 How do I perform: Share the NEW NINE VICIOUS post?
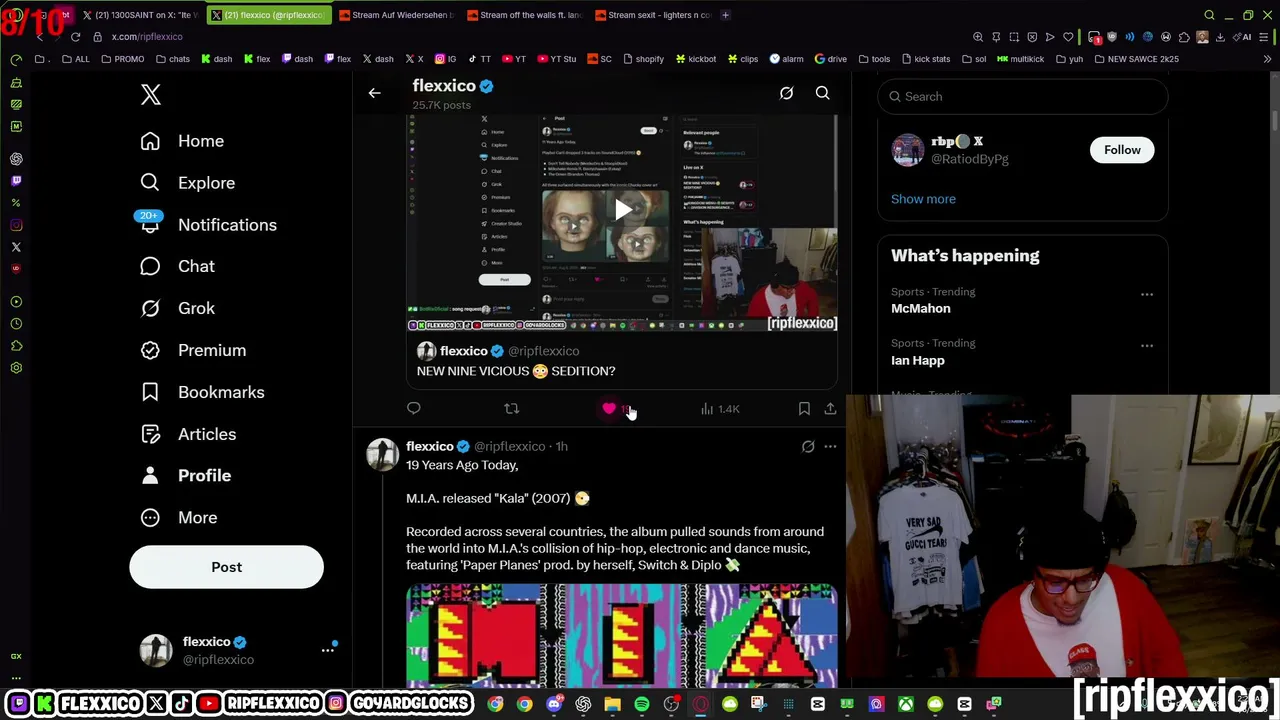[x=830, y=408]
